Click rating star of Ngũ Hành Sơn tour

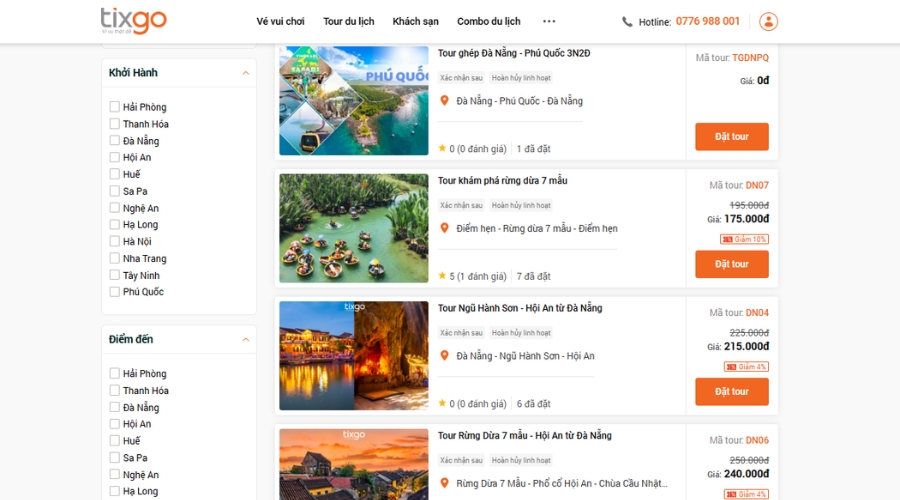(442, 403)
